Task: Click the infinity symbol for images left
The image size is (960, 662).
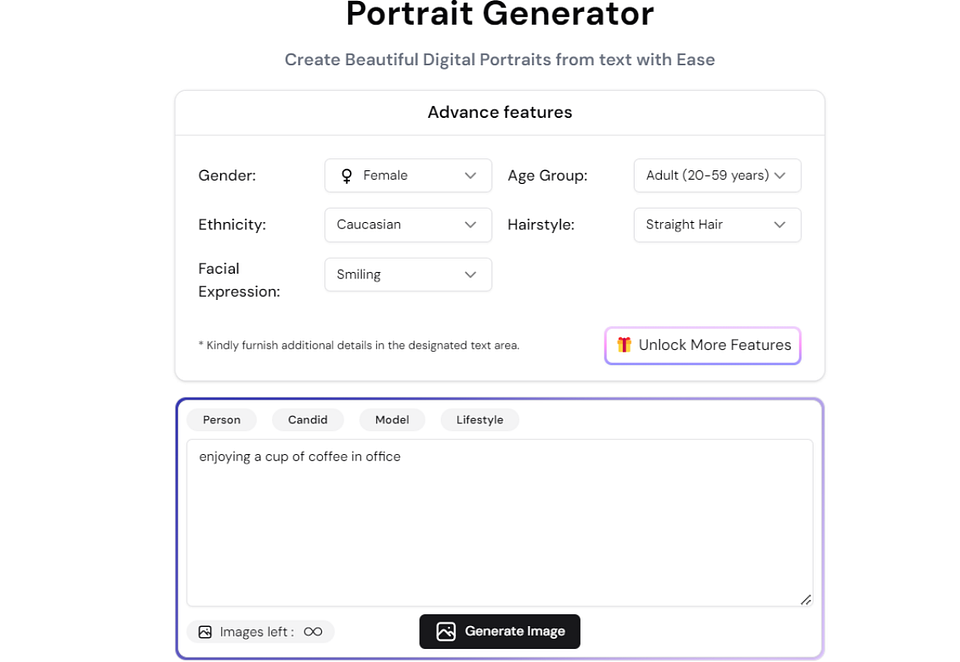Action: click(313, 632)
